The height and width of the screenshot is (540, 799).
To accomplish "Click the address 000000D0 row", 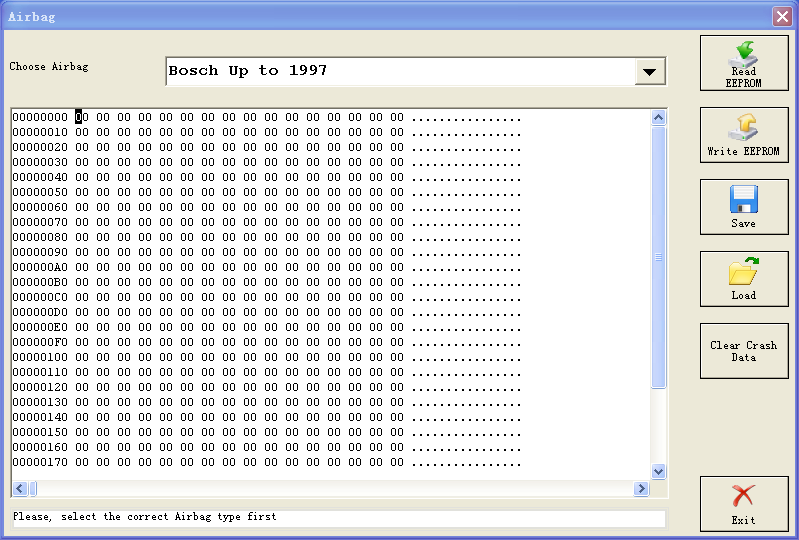I will click(267, 312).
